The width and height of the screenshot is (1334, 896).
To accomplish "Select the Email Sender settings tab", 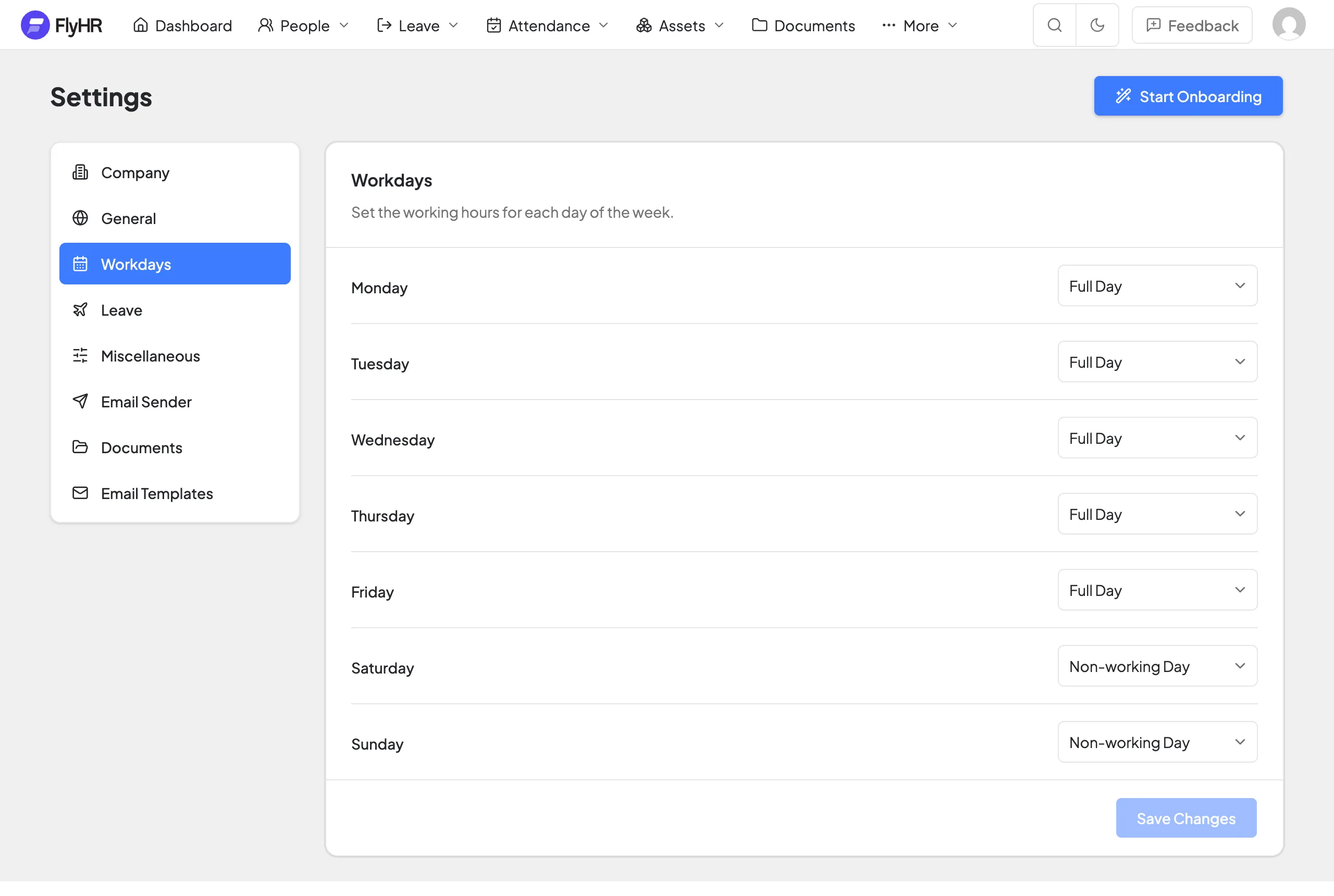I will tap(175, 401).
